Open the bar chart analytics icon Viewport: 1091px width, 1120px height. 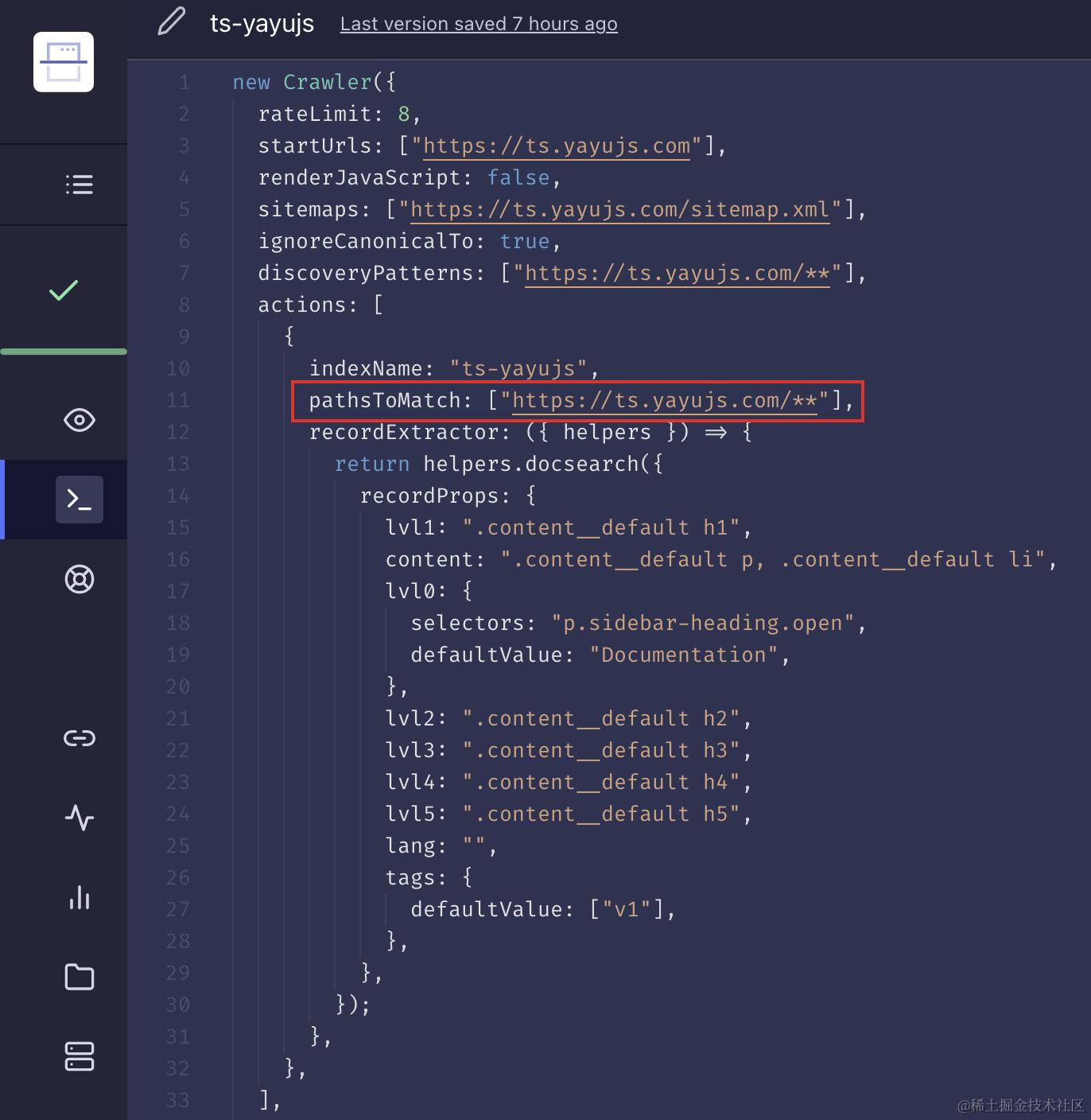point(79,897)
